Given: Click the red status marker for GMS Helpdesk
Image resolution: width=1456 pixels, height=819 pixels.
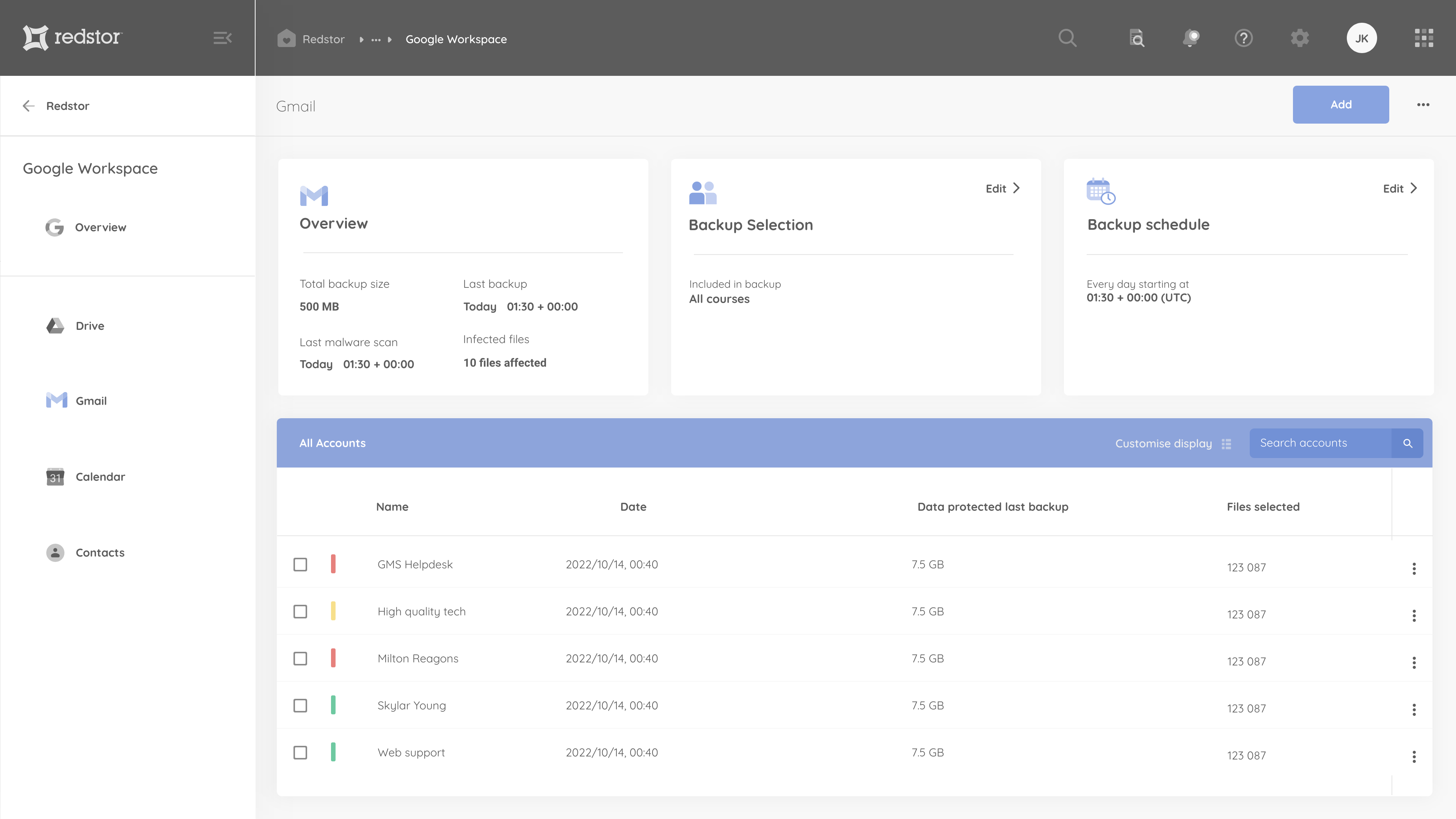Looking at the screenshot, I should coord(333,564).
